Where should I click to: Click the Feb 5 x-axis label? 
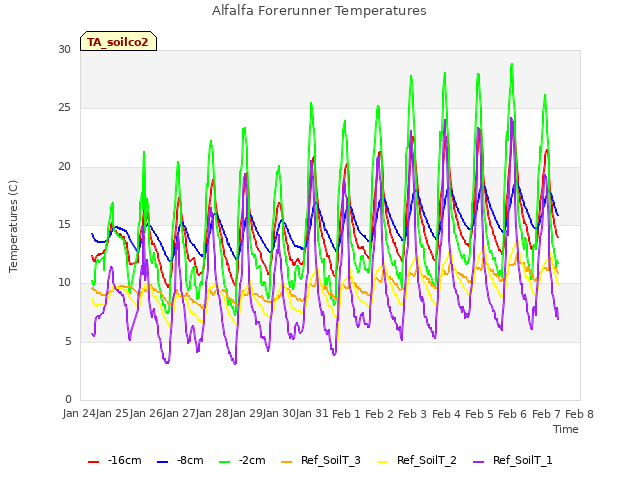pos(479,414)
